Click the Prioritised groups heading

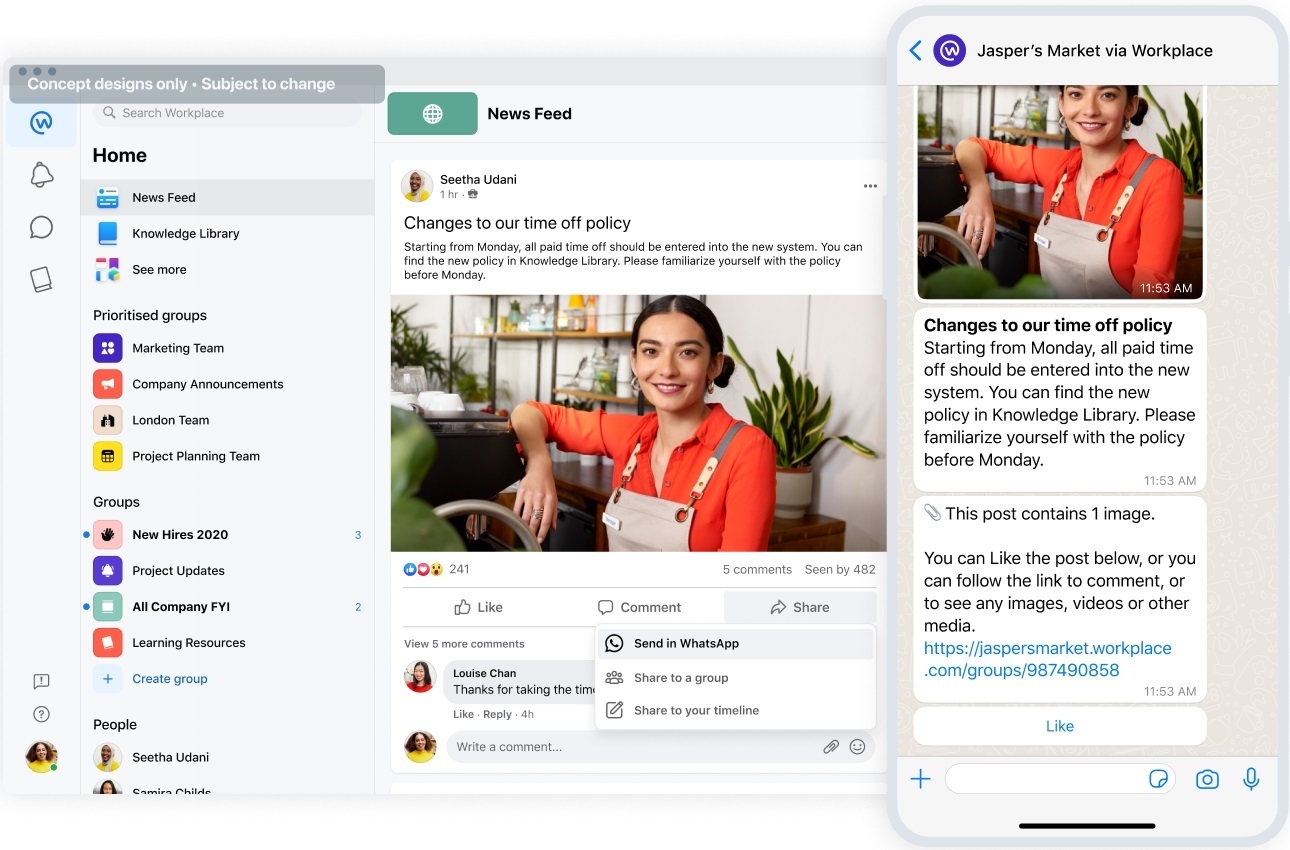click(x=150, y=316)
